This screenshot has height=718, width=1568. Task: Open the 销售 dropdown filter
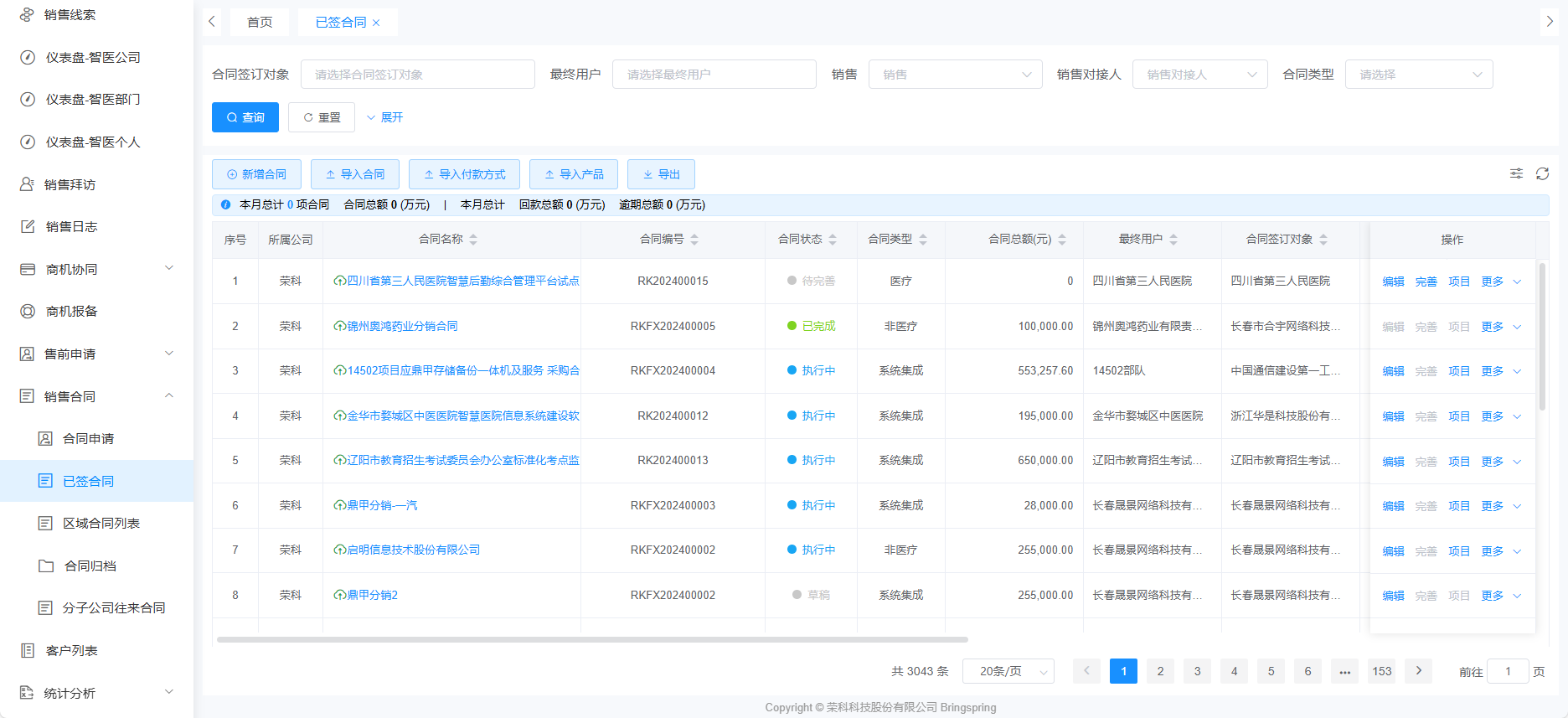[x=955, y=75]
